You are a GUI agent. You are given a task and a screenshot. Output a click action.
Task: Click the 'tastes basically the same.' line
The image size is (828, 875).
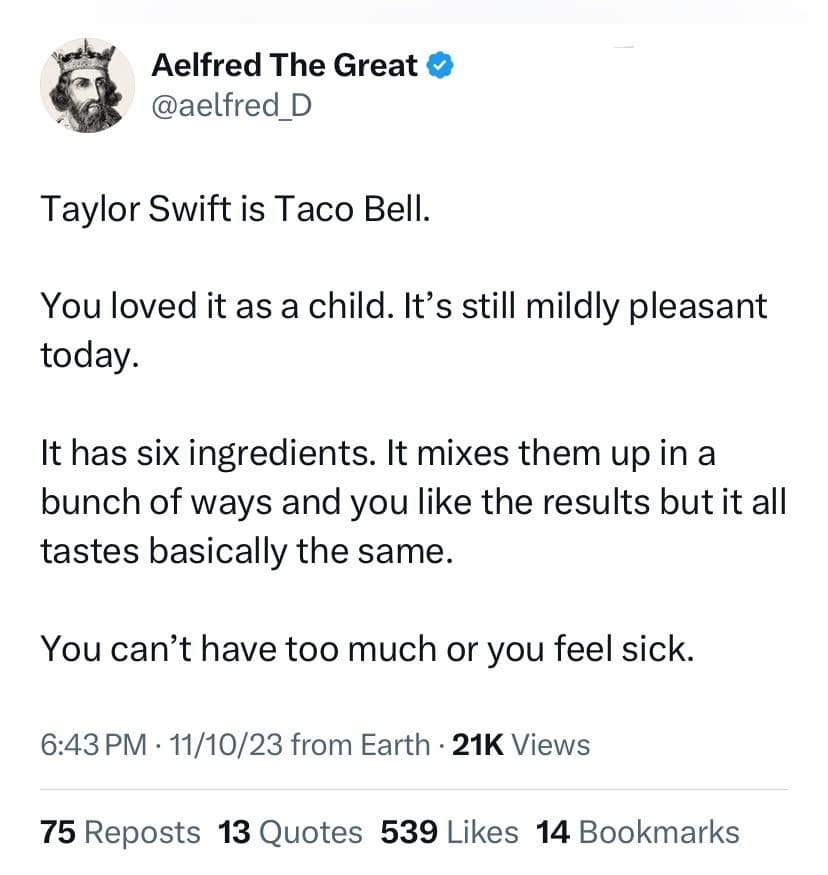(x=246, y=551)
